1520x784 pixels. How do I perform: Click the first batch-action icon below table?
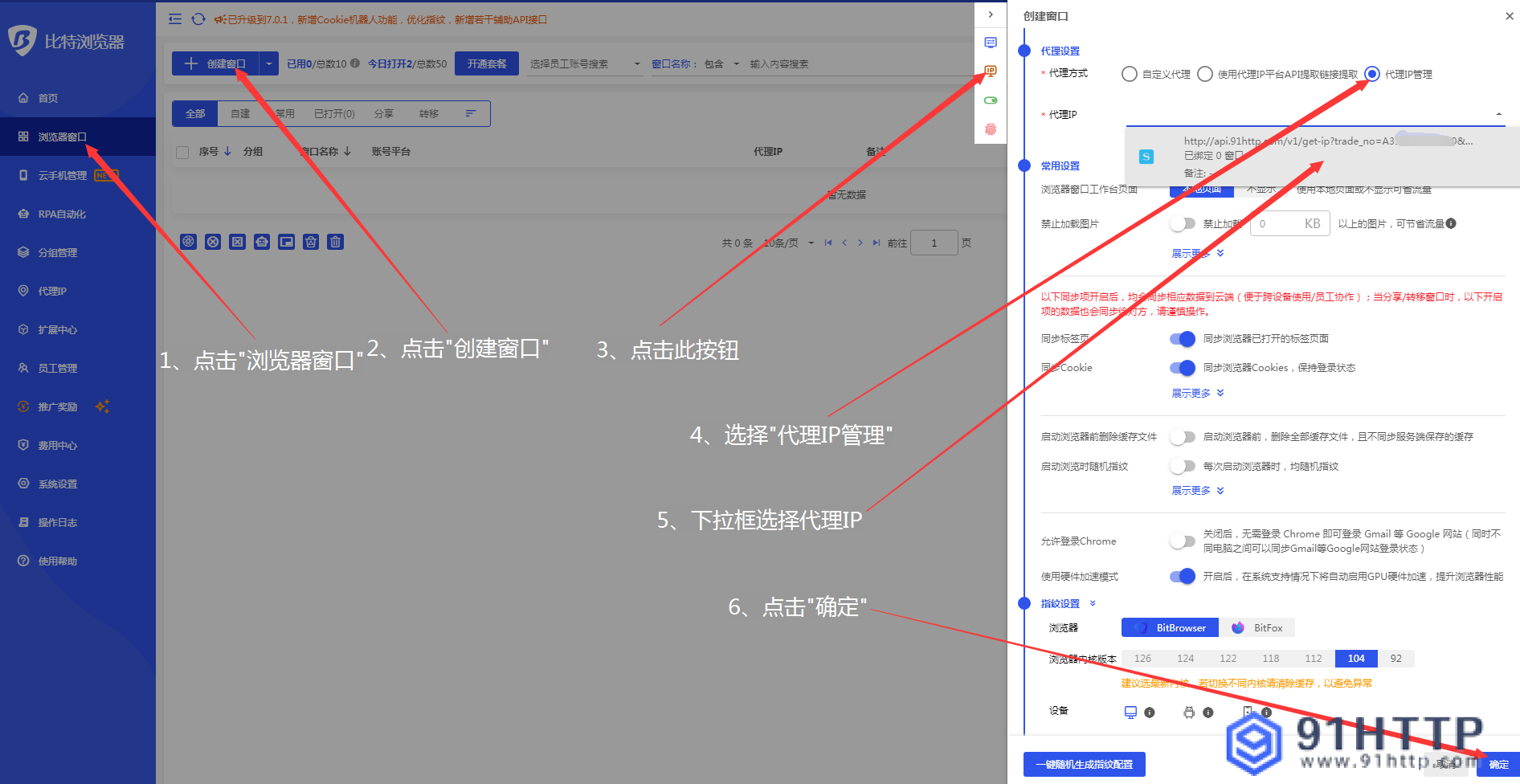pos(188,242)
